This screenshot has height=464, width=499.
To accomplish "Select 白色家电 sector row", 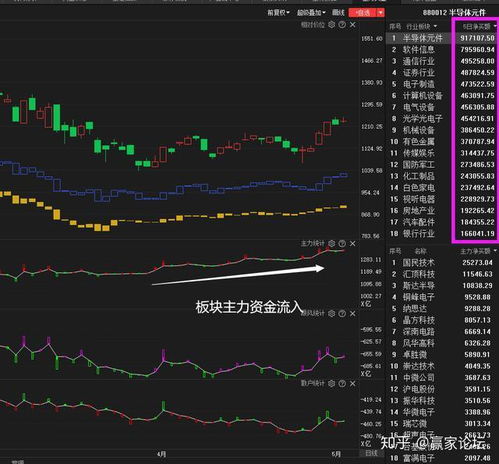I will click(x=442, y=188).
